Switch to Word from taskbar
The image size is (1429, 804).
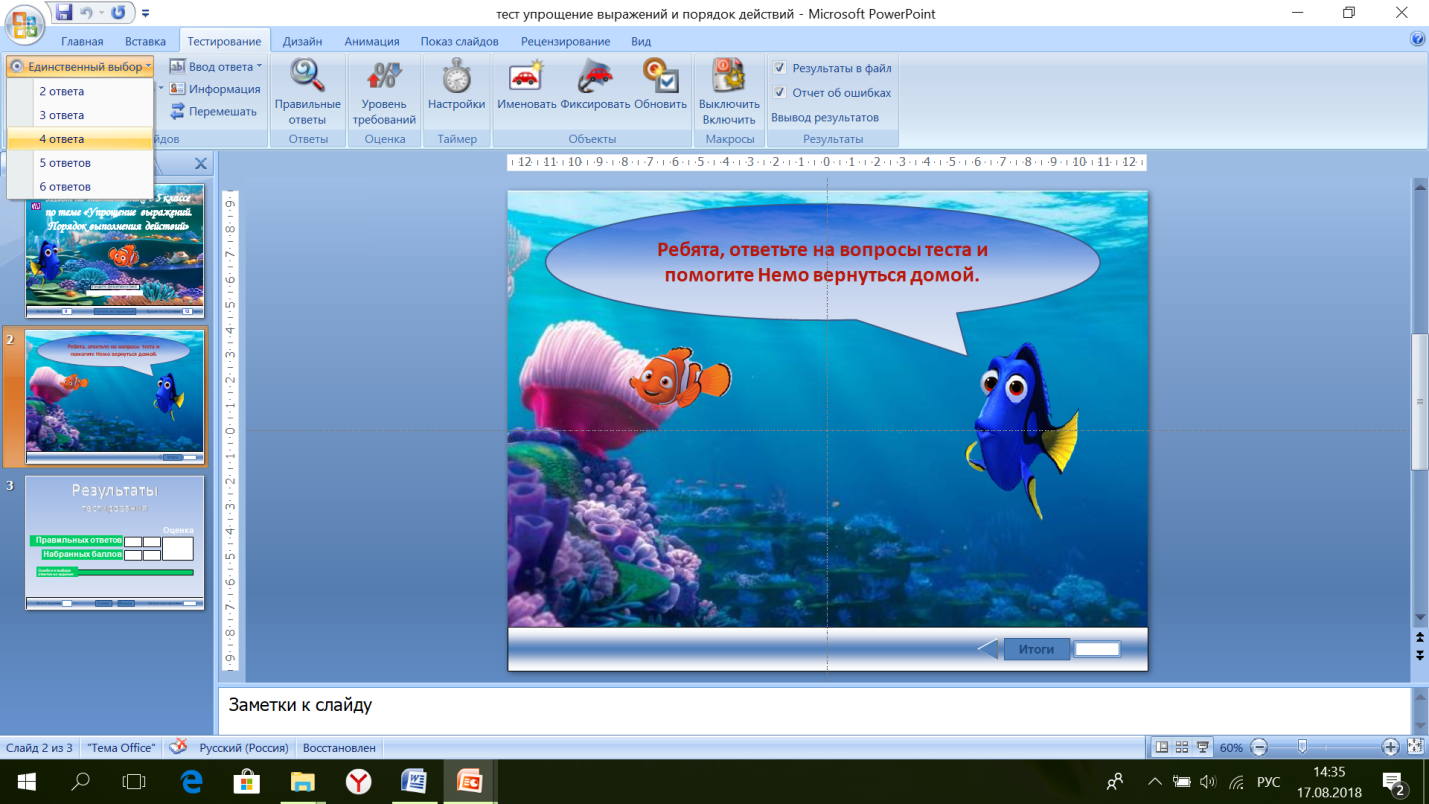tap(413, 781)
